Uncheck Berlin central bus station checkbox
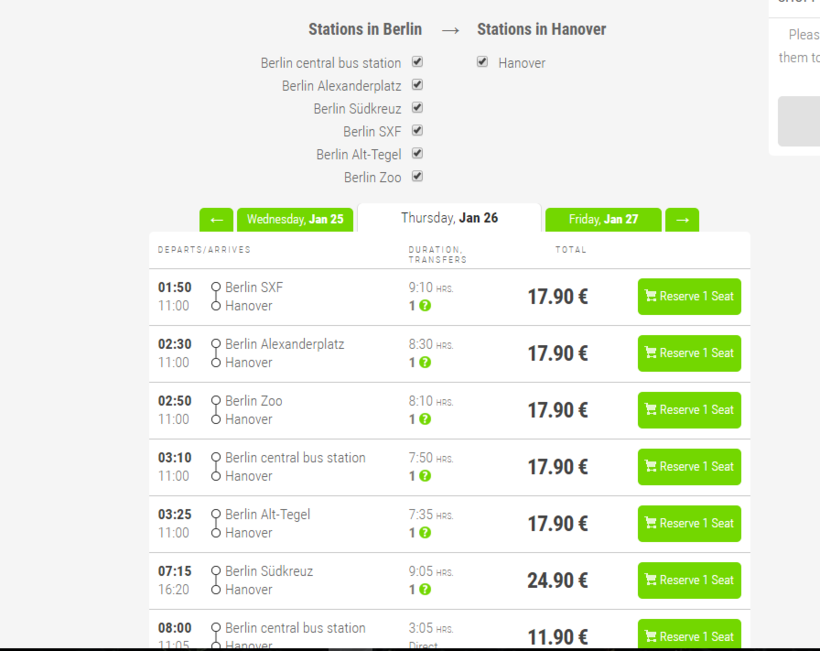Screen dimensions: 820x651 (x=417, y=62)
